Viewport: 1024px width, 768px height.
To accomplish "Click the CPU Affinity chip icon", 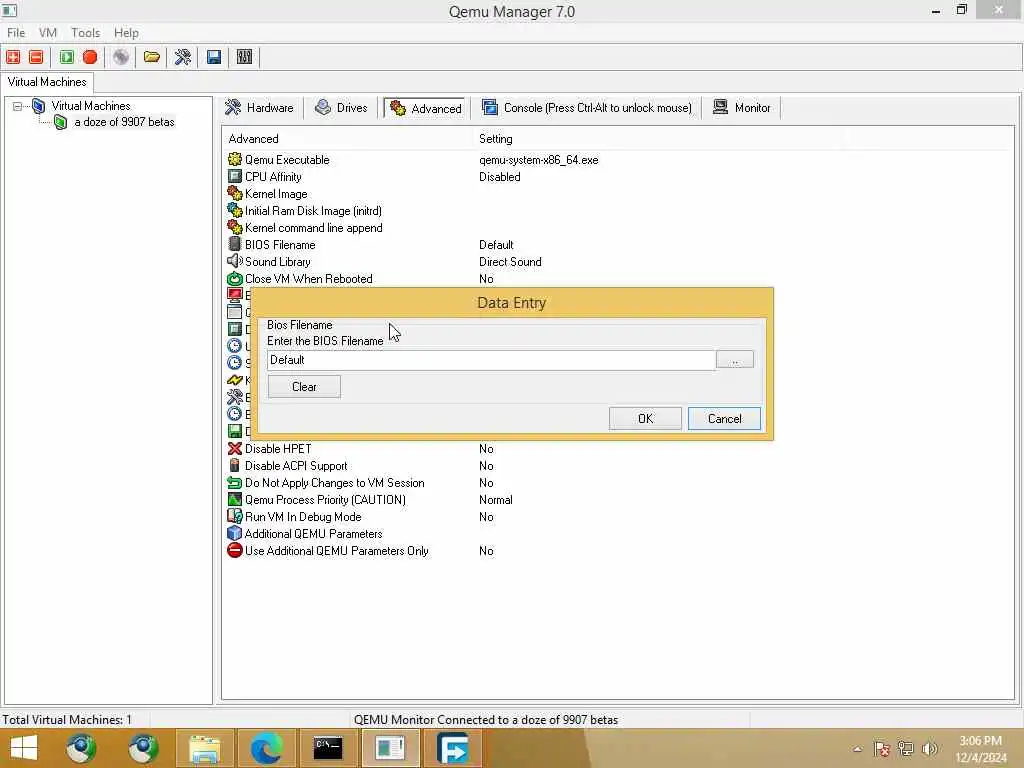I will pyautogui.click(x=234, y=176).
